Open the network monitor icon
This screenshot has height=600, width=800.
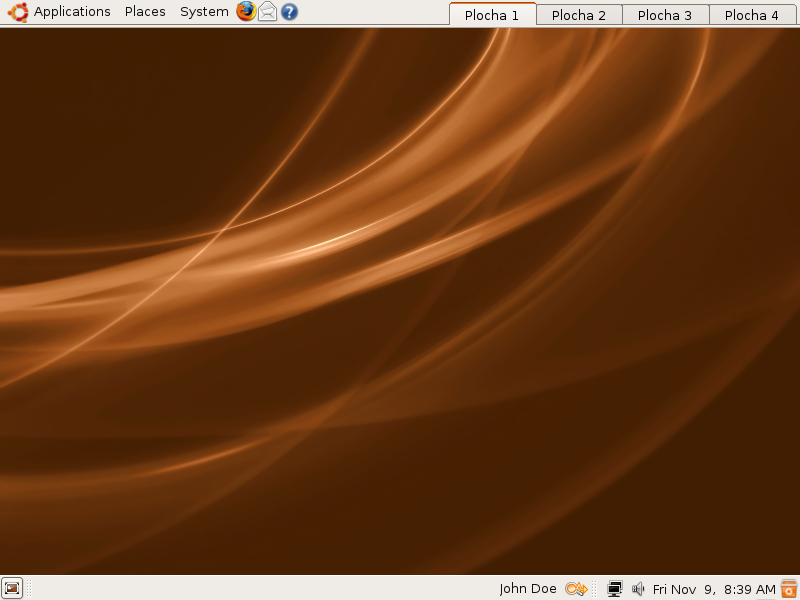click(615, 589)
